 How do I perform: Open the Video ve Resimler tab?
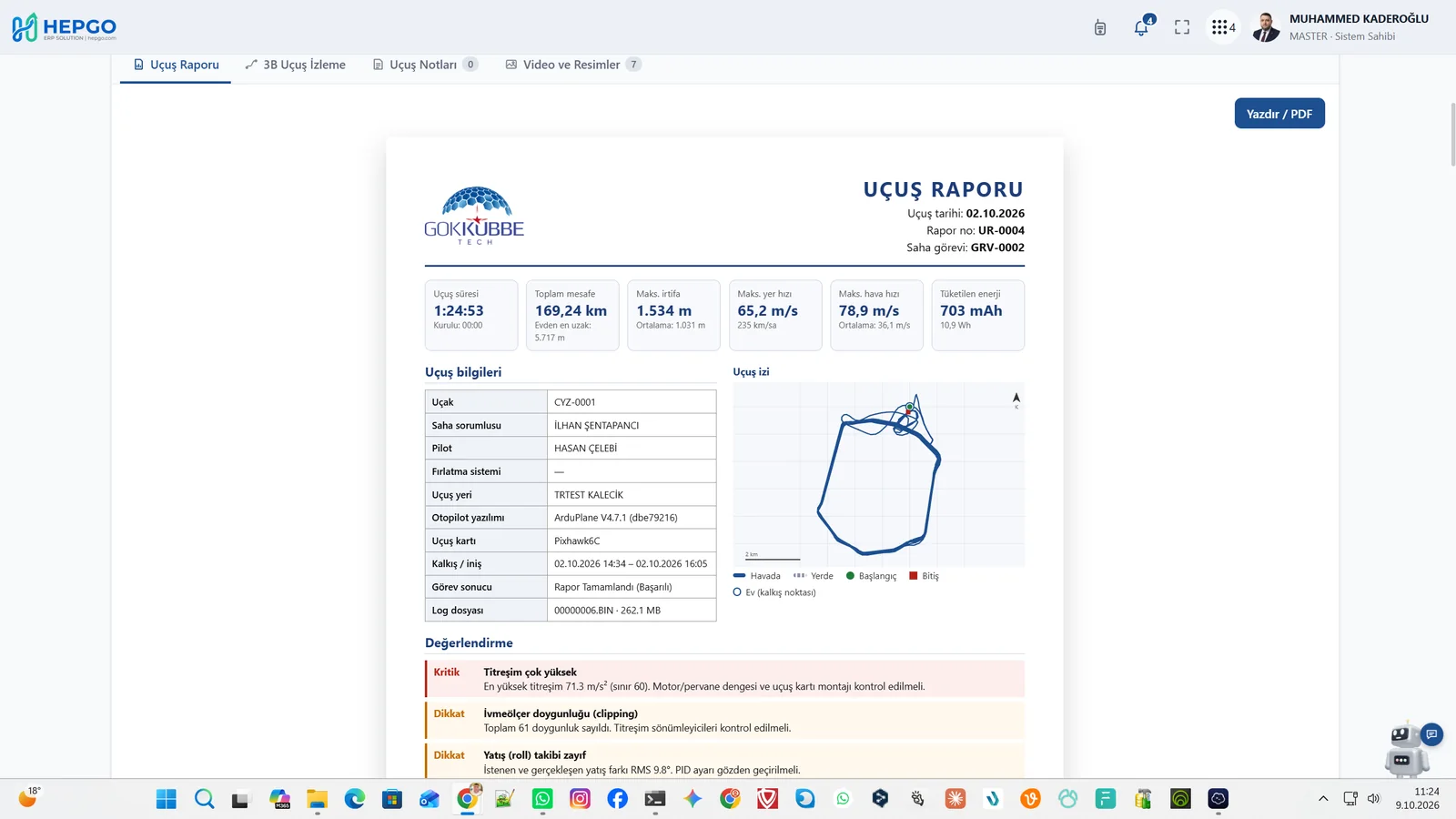(x=573, y=65)
